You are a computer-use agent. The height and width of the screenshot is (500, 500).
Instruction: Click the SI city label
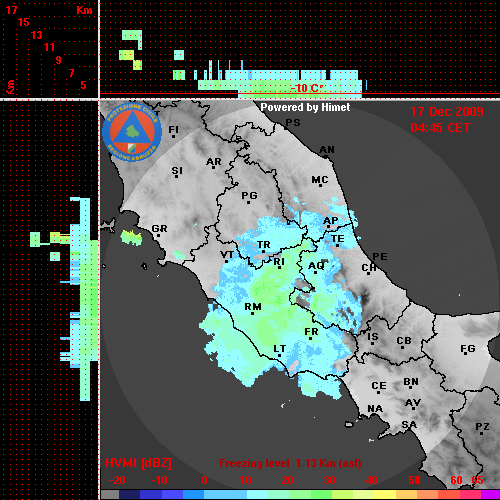click(177, 171)
